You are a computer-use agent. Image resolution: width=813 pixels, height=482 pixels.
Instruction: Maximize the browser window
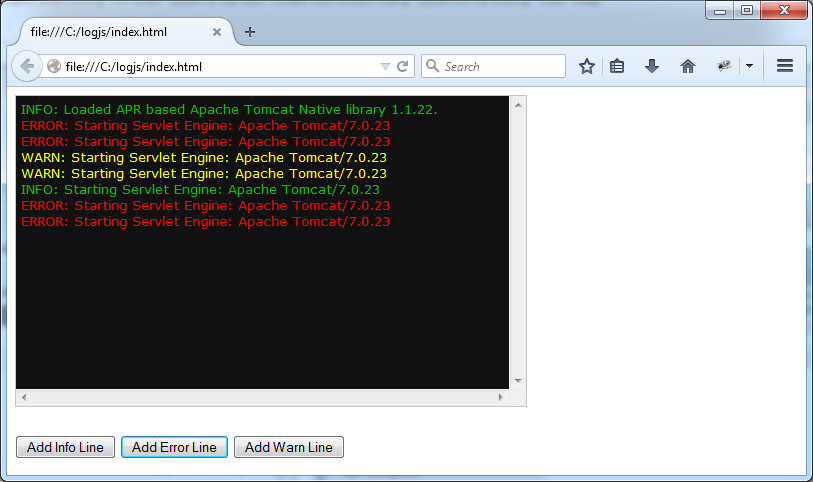point(747,10)
